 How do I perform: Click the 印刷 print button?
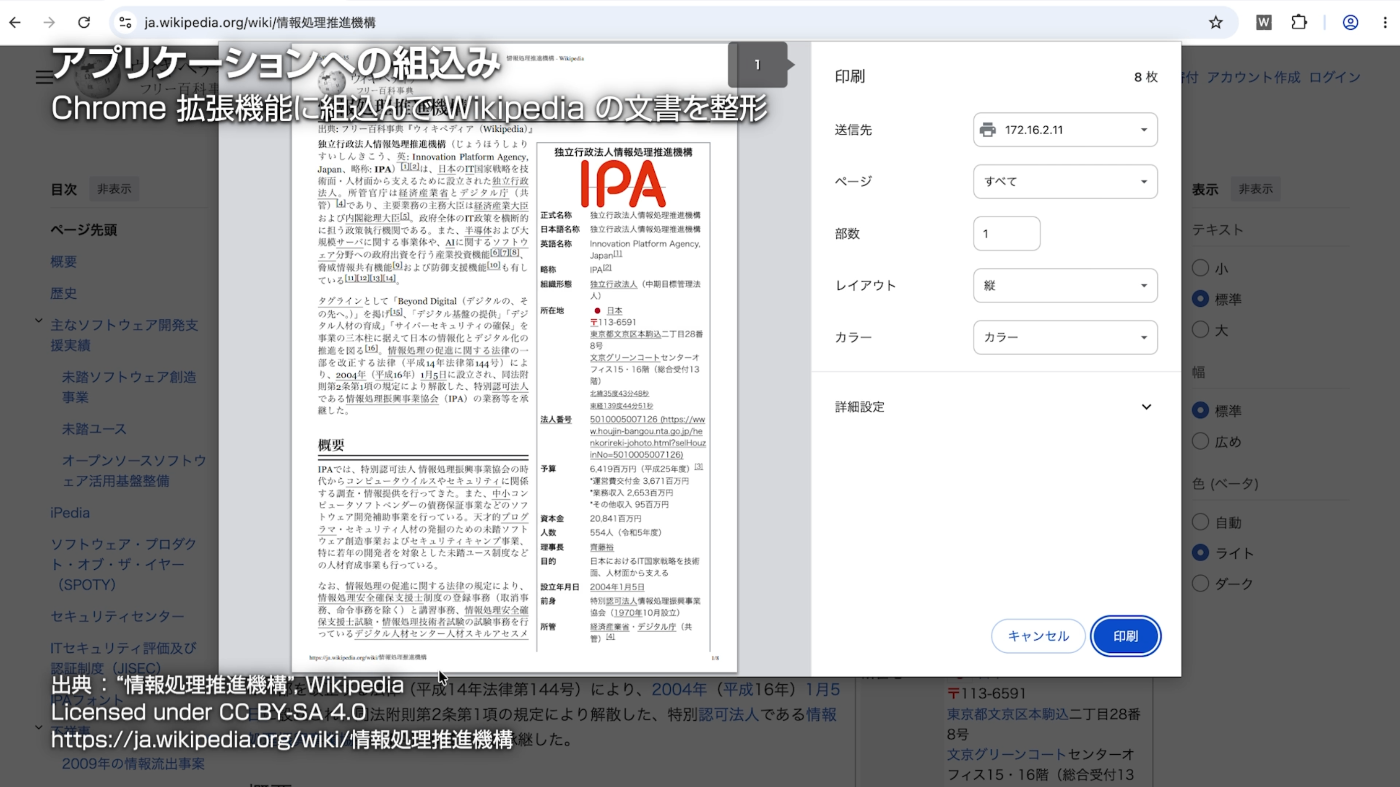[1125, 636]
